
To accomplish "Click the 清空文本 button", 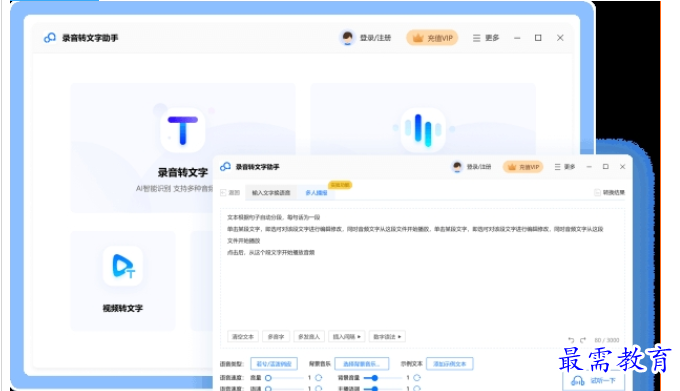I will pos(243,336).
